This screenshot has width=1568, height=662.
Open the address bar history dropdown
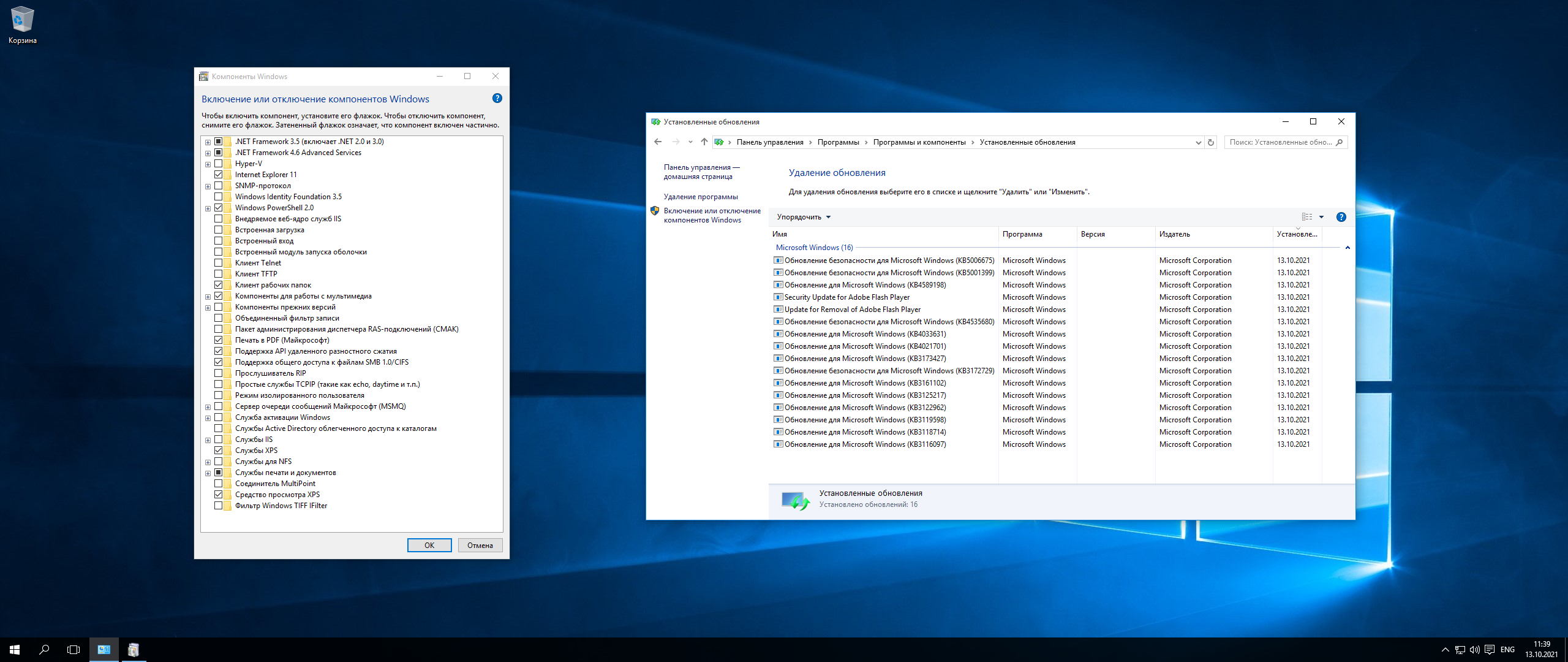point(1199,142)
